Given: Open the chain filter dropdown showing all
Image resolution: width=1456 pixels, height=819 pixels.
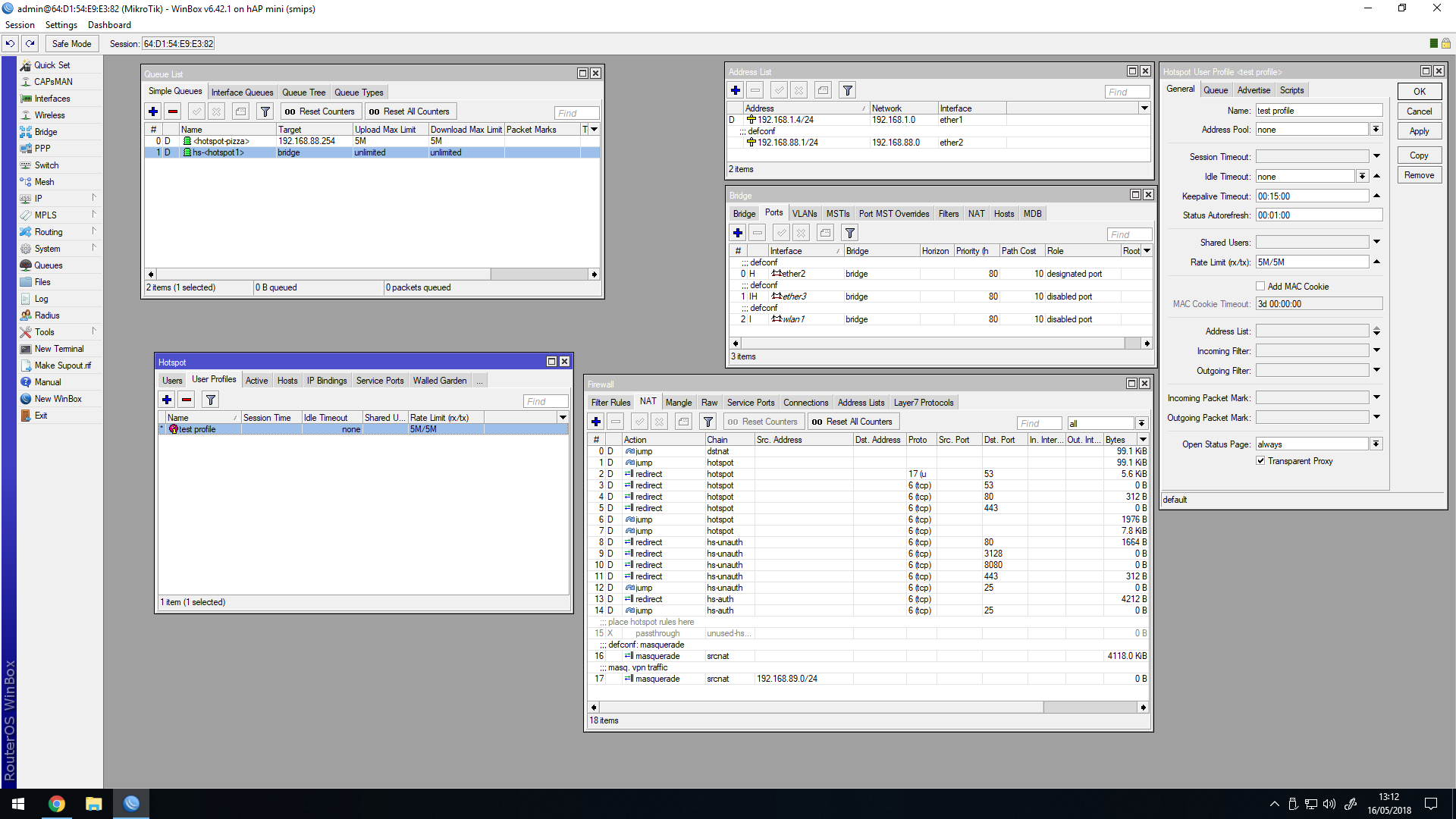Looking at the screenshot, I should (x=1142, y=423).
